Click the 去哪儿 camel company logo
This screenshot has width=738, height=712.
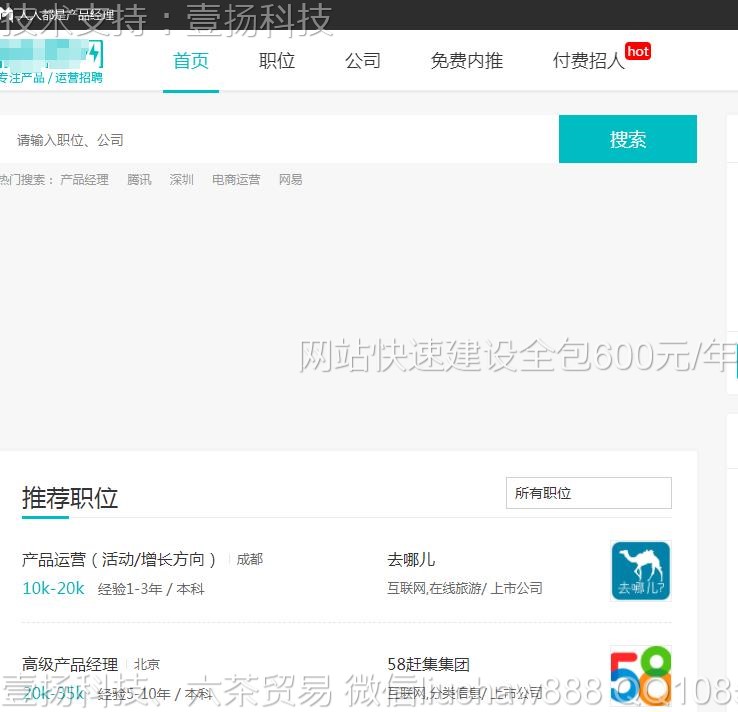click(640, 571)
